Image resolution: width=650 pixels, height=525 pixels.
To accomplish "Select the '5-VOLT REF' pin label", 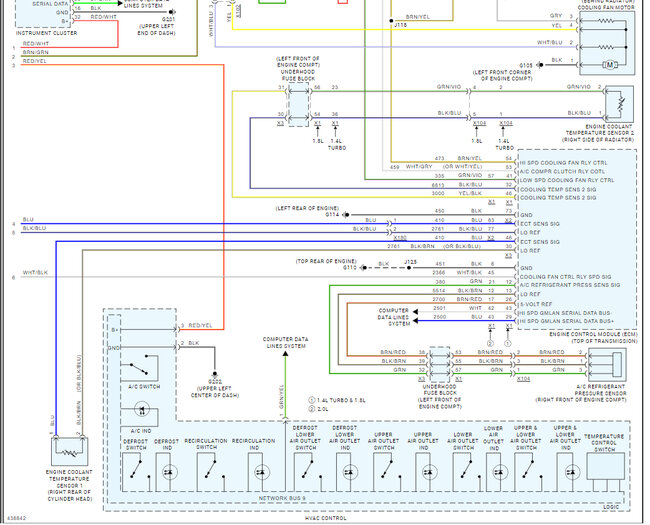I will [536, 304].
